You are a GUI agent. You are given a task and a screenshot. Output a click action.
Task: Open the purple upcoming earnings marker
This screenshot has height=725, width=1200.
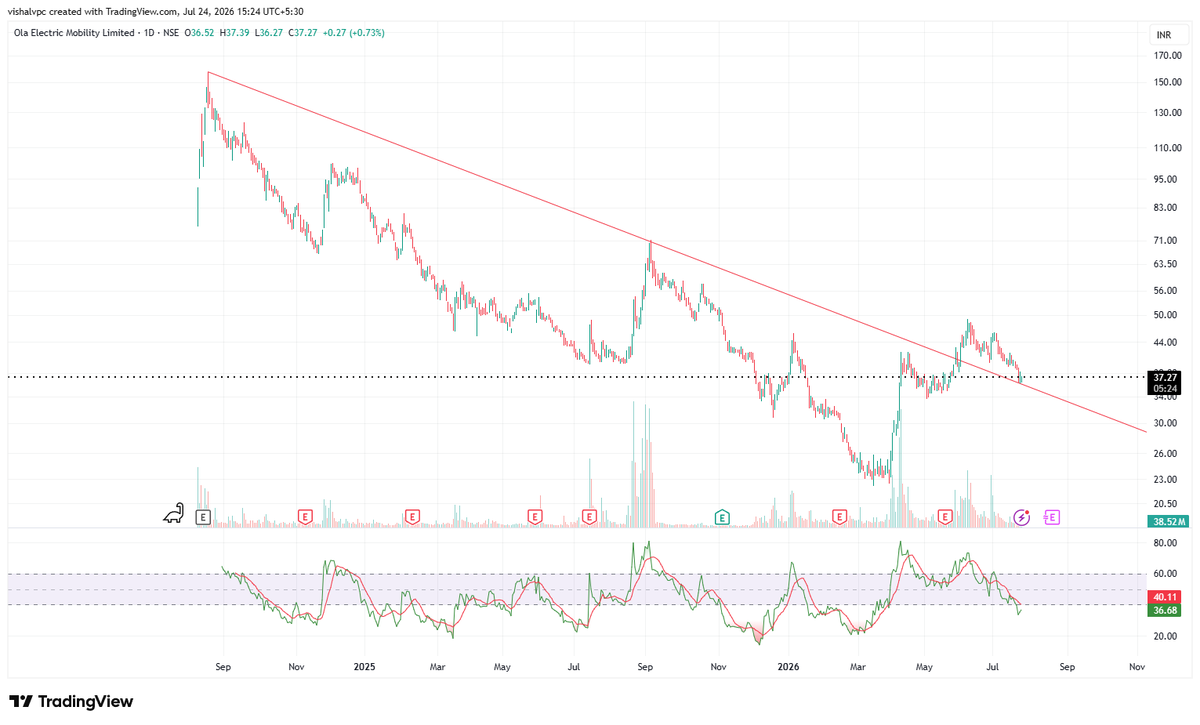pyautogui.click(x=1052, y=517)
